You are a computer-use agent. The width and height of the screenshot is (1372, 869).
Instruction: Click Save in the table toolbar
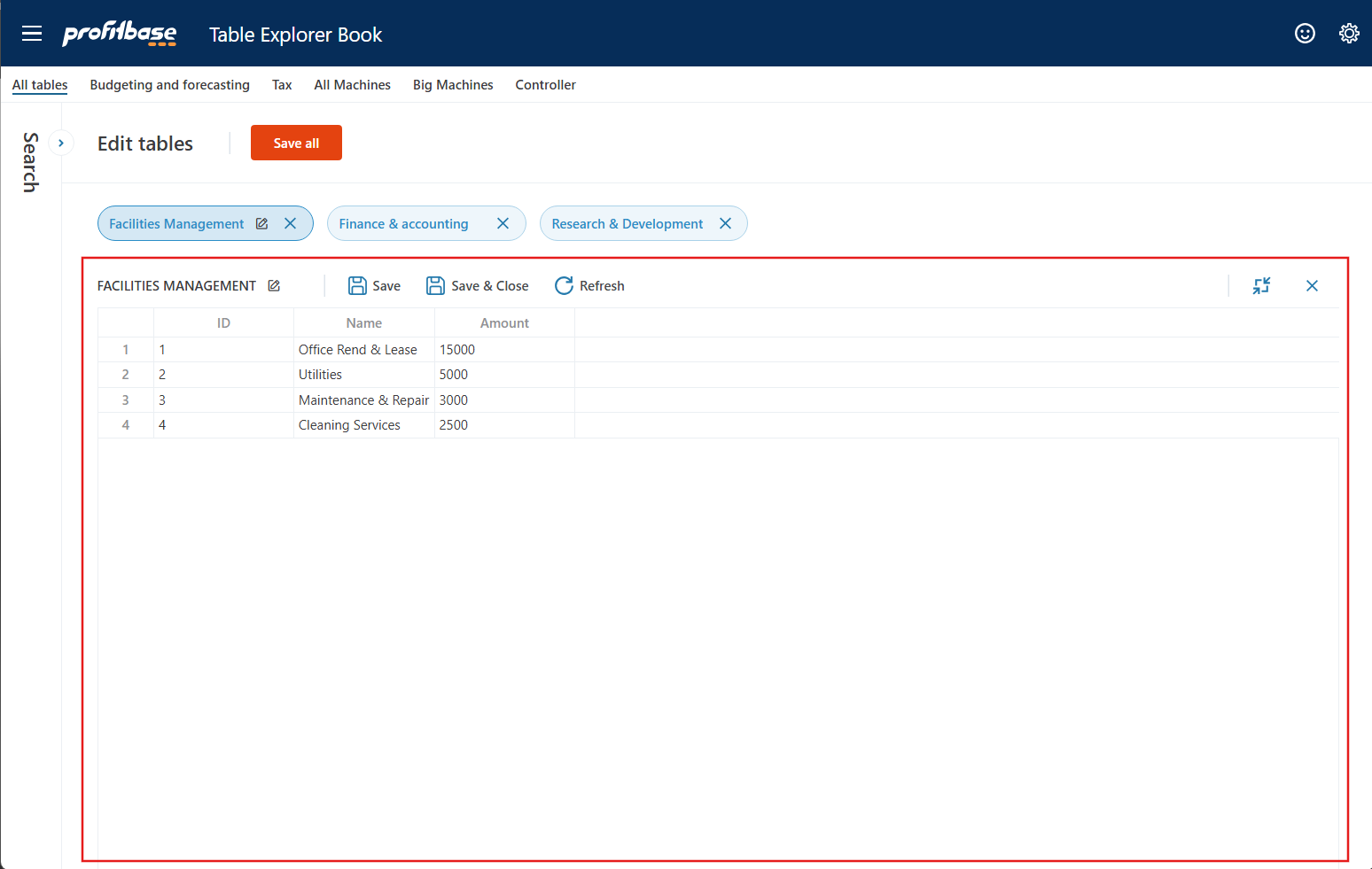click(x=375, y=286)
